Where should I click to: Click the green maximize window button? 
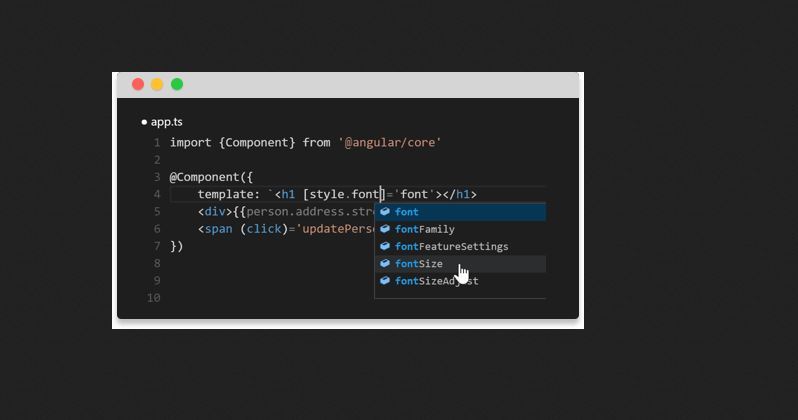(x=177, y=85)
